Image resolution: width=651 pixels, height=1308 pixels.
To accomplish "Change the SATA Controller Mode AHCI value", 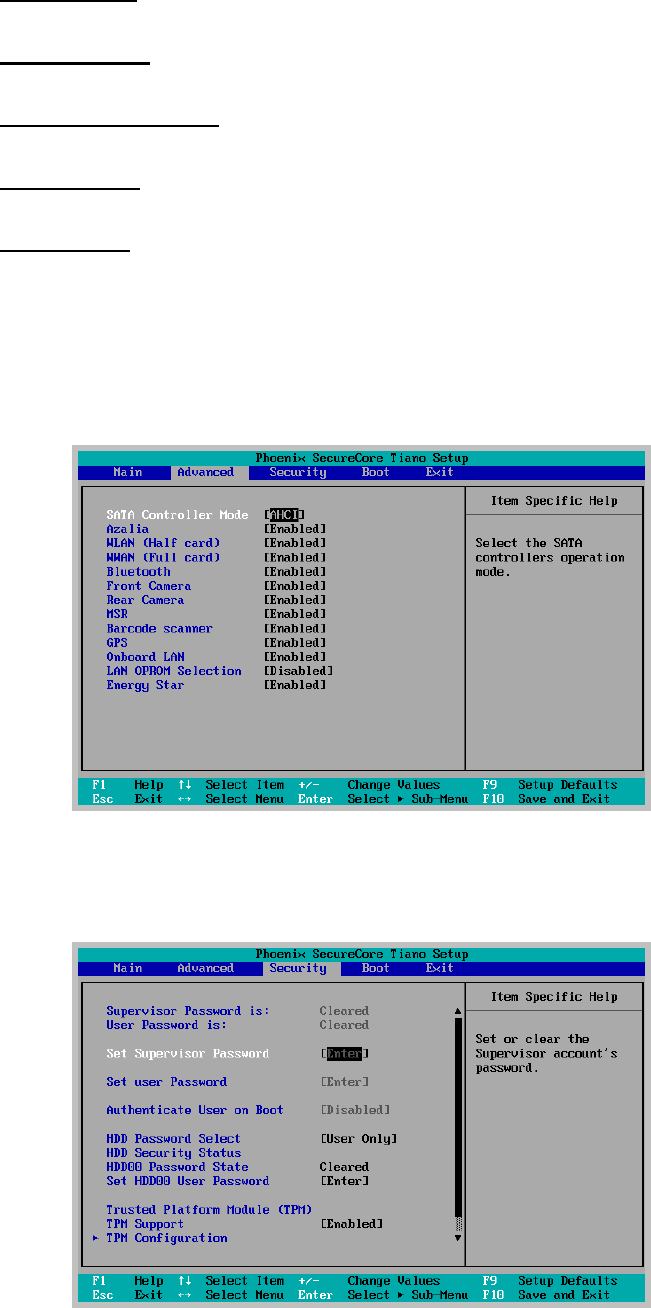I will point(284,515).
